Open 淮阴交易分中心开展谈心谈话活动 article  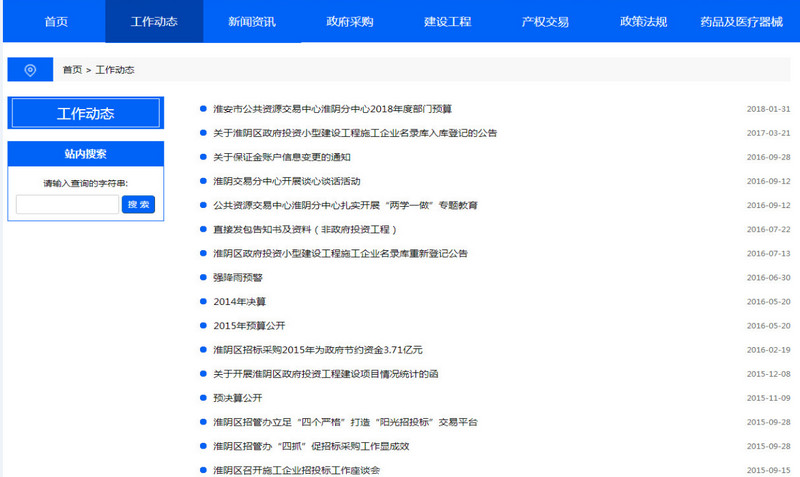click(x=286, y=181)
